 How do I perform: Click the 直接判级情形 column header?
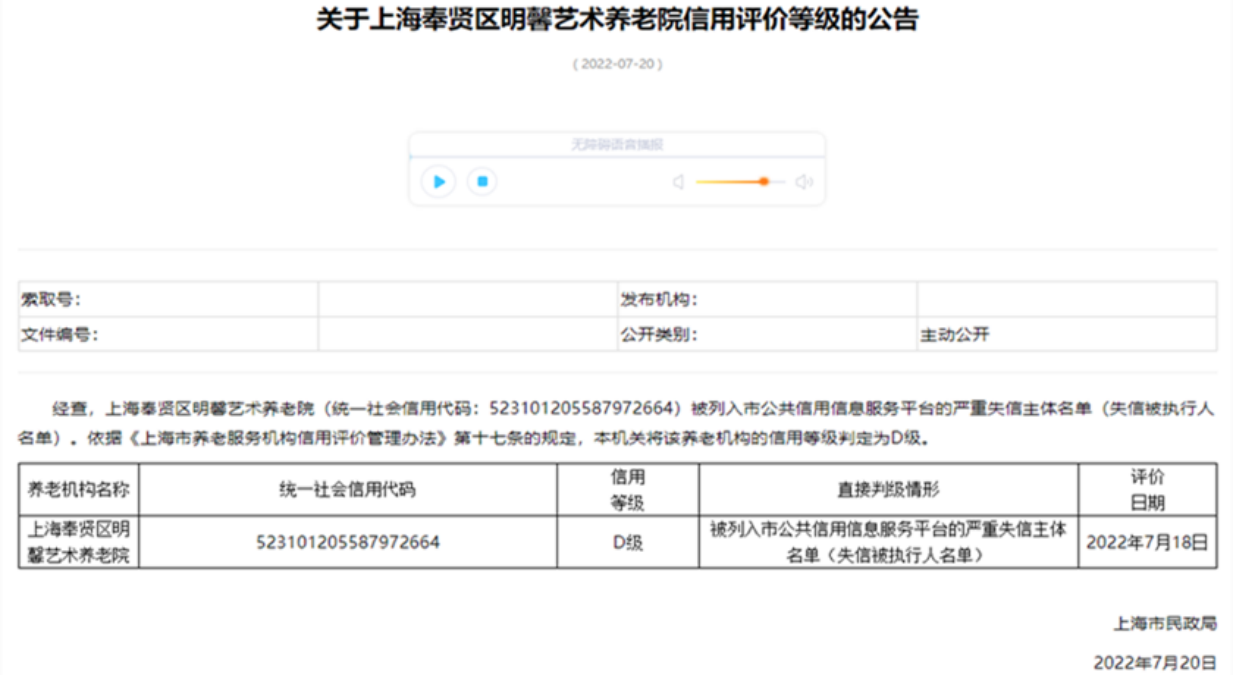pyautogui.click(x=889, y=490)
